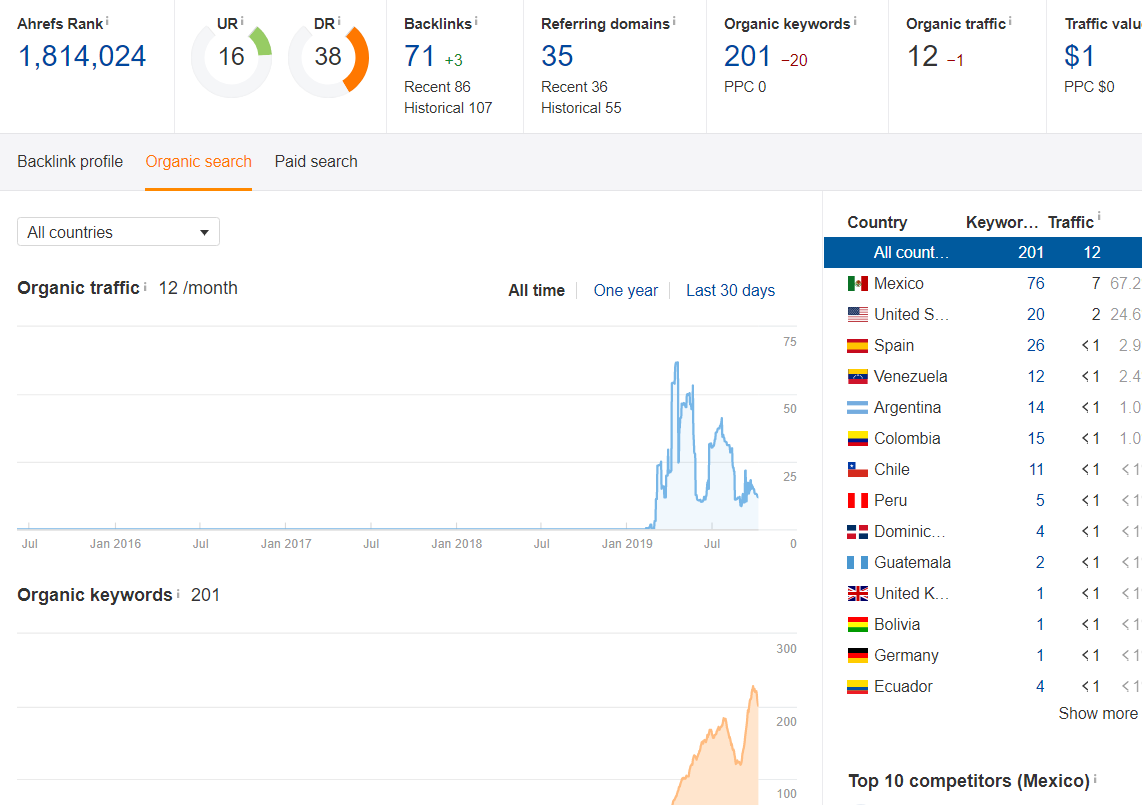
Task: Switch chart range to Last 30 days
Action: click(730, 291)
